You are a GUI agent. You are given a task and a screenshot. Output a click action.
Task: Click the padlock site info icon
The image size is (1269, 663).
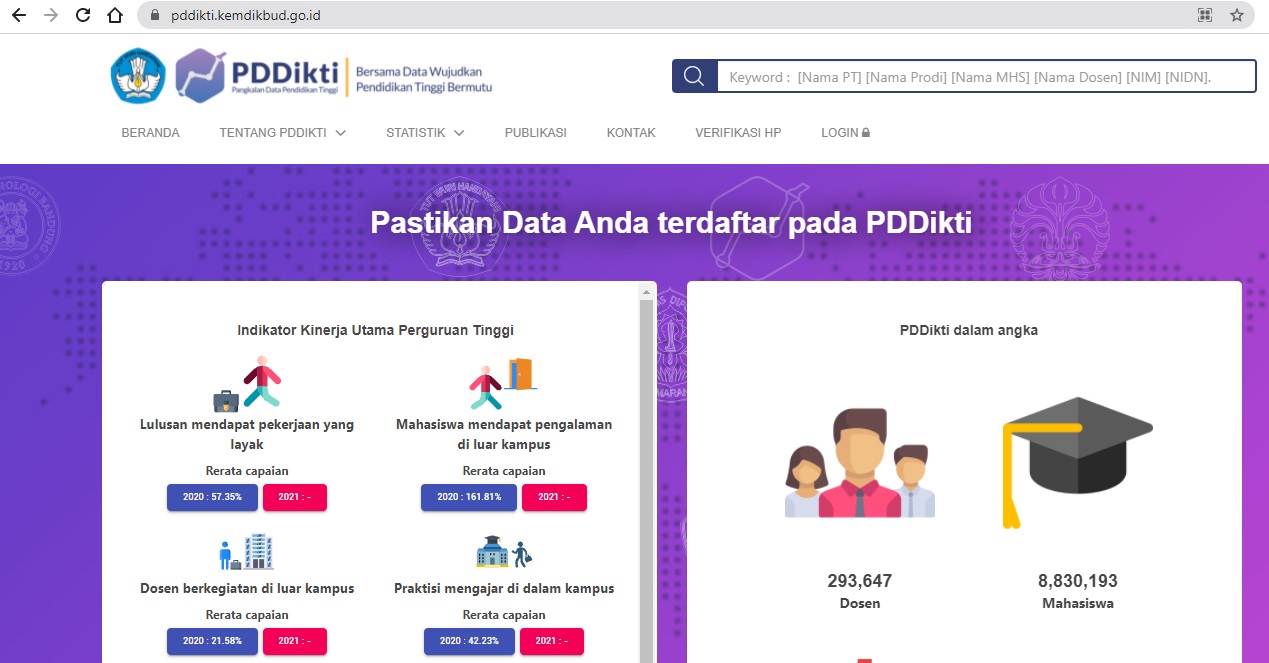coord(155,16)
